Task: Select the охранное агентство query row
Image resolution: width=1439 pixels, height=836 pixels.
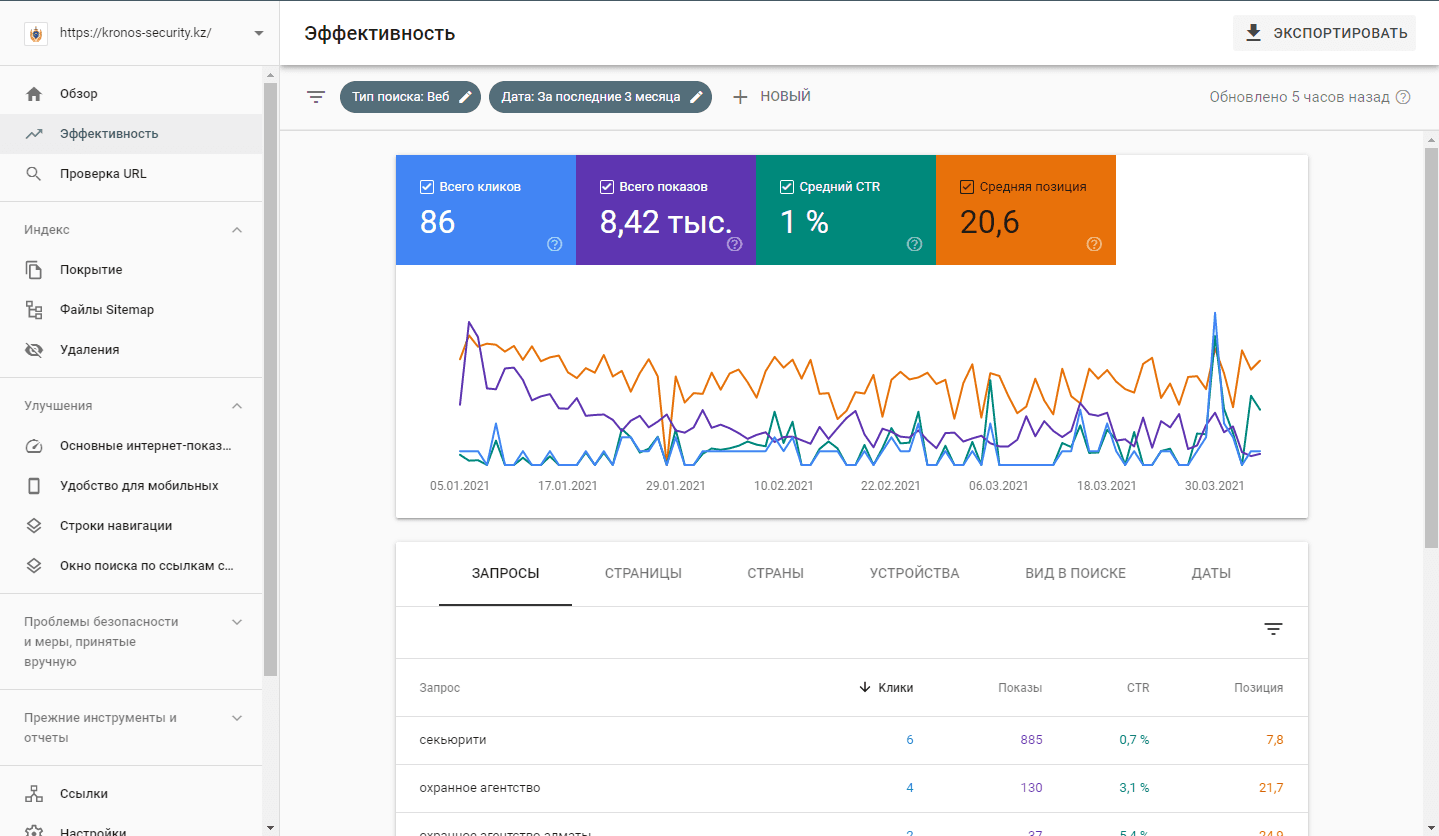Action: [852, 788]
